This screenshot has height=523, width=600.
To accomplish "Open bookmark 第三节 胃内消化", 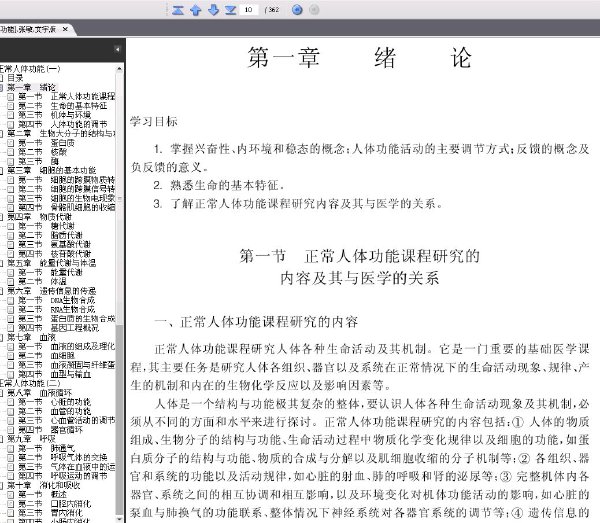I will 50,513.
